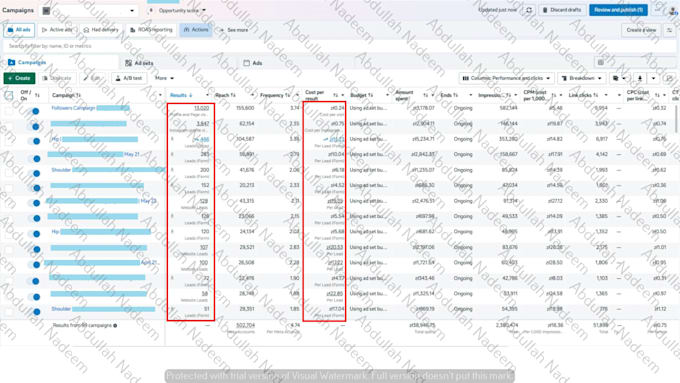Viewport: 680px width, 383px height.
Task: Open the ROAS reporting view
Action: [151, 30]
